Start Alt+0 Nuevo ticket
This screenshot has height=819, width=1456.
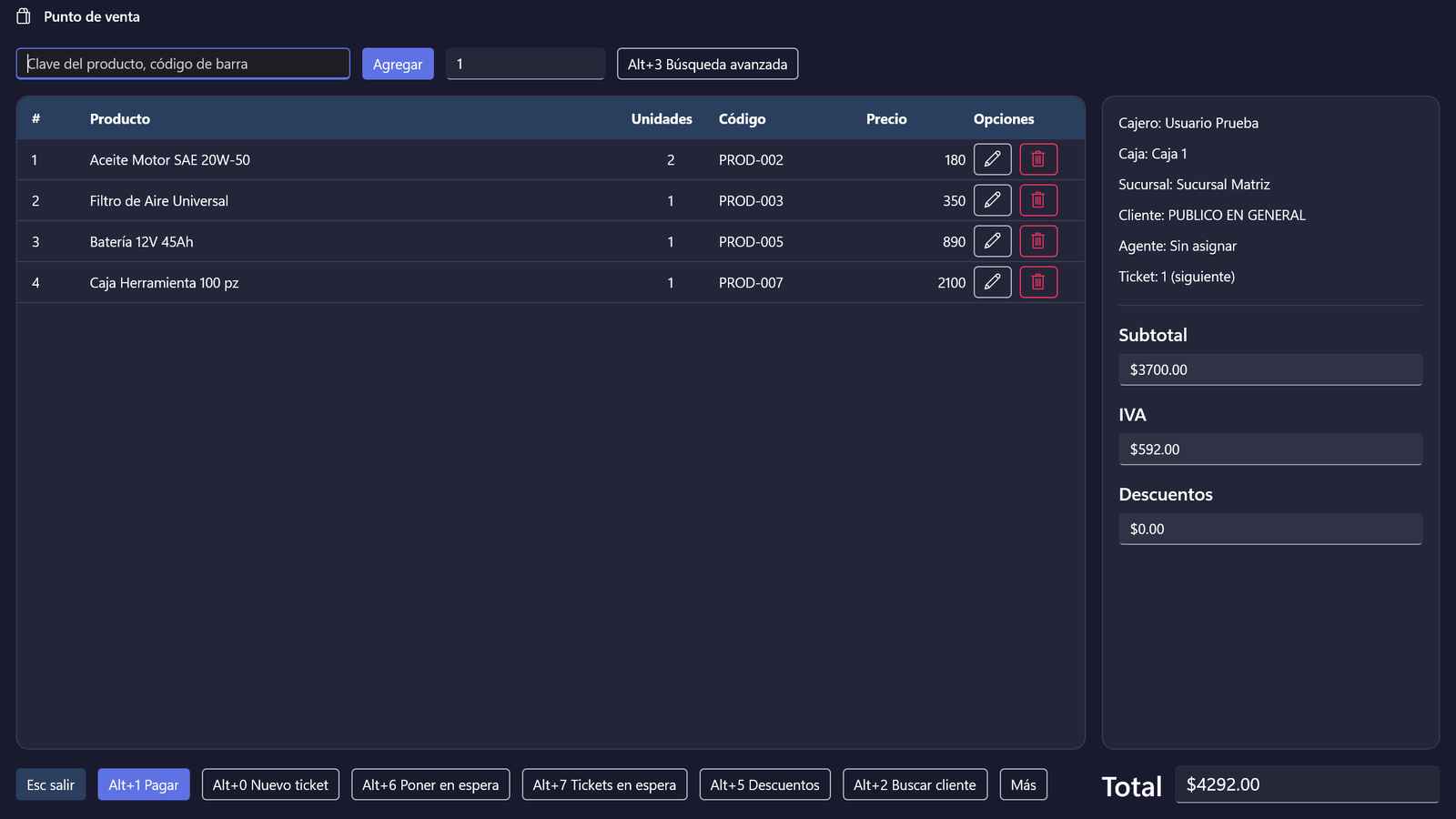click(x=270, y=784)
